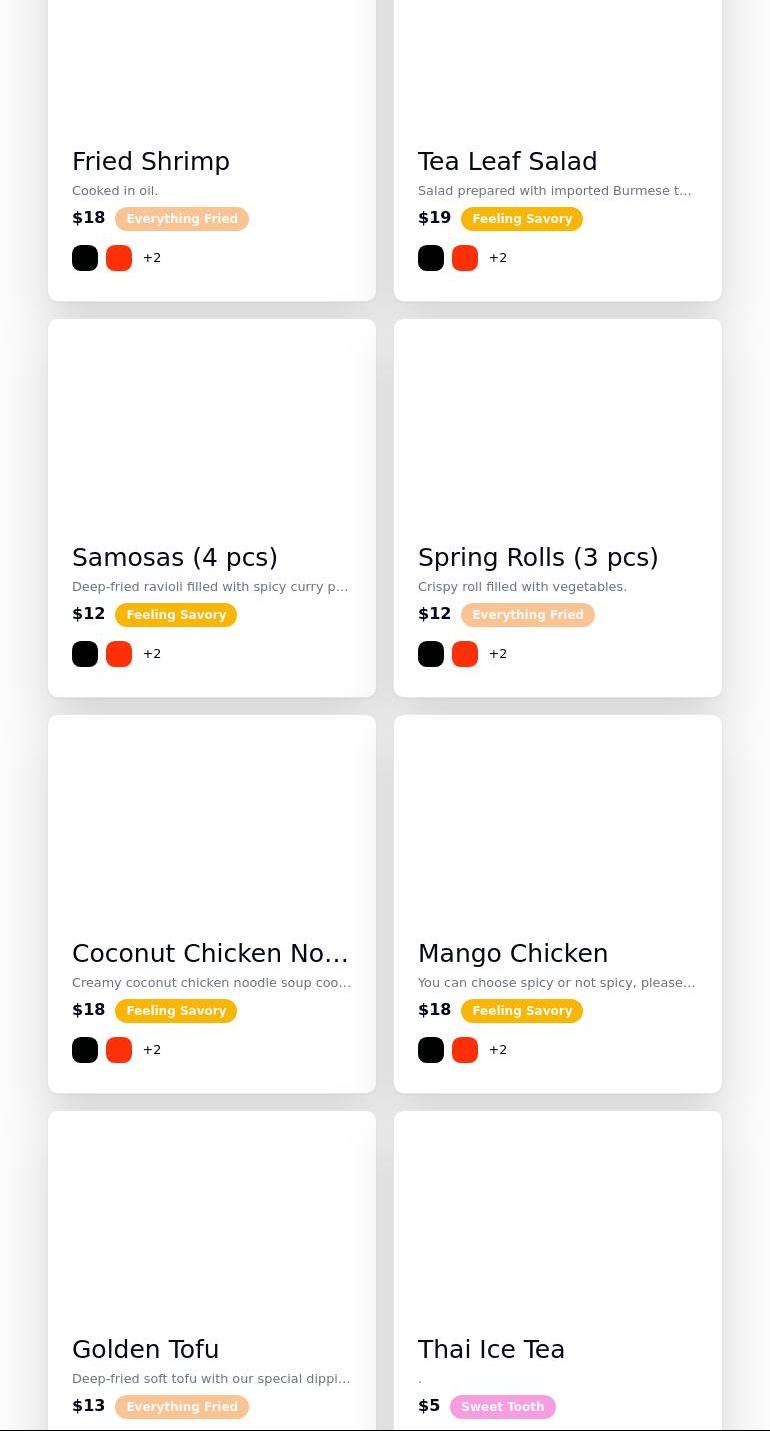
Task: Select black swatch on Mango Chicken card
Action: [x=431, y=1050]
